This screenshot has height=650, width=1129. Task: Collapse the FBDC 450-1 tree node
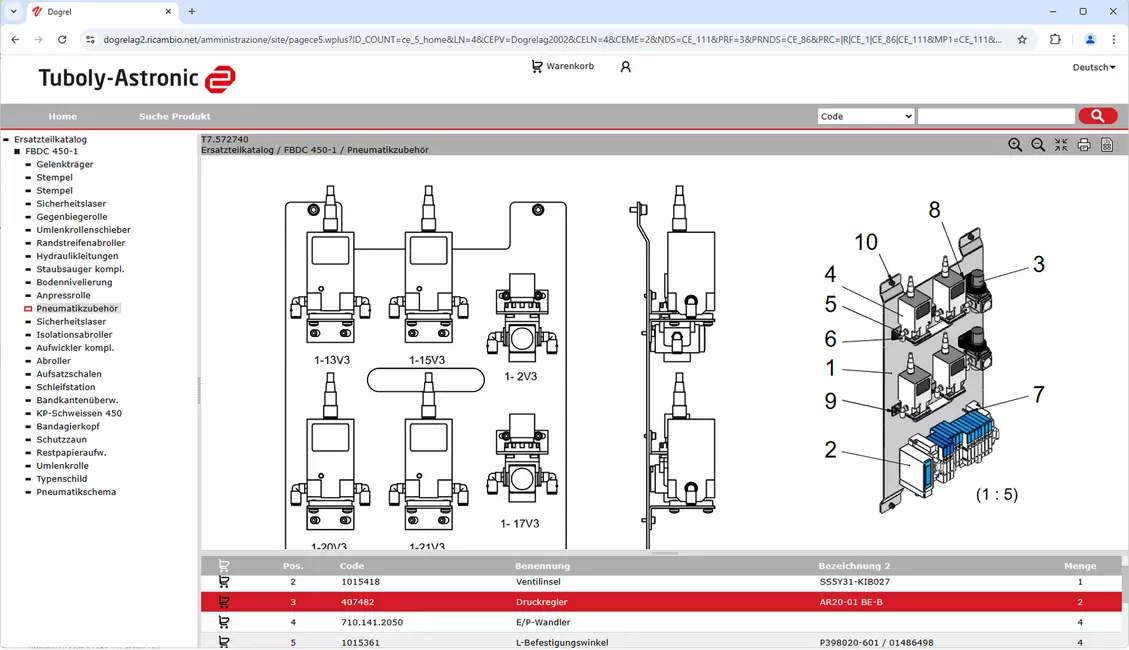pyautogui.click(x=17, y=151)
